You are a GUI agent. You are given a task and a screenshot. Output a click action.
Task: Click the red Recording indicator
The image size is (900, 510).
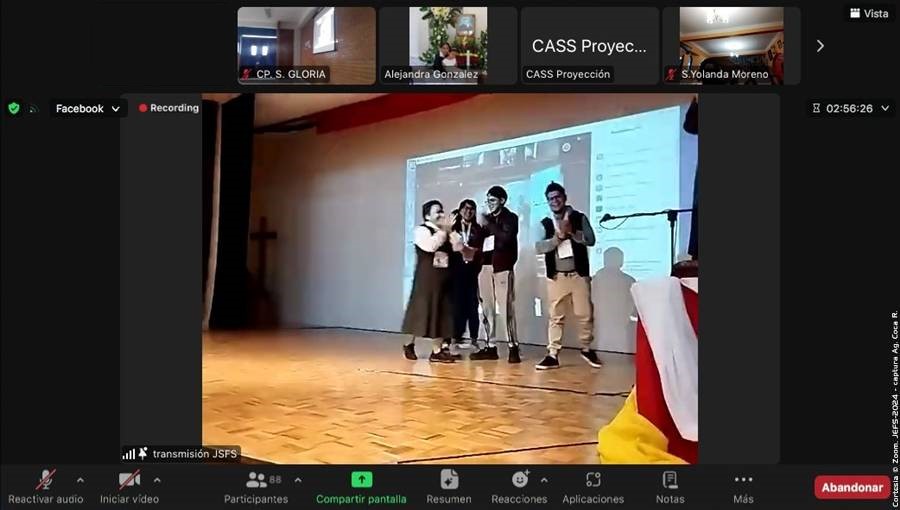(169, 108)
